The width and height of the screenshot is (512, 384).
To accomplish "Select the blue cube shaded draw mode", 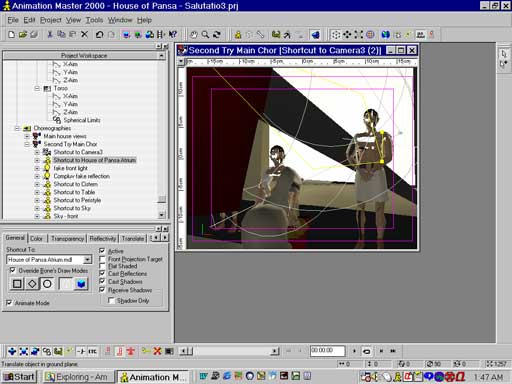I will (x=81, y=284).
